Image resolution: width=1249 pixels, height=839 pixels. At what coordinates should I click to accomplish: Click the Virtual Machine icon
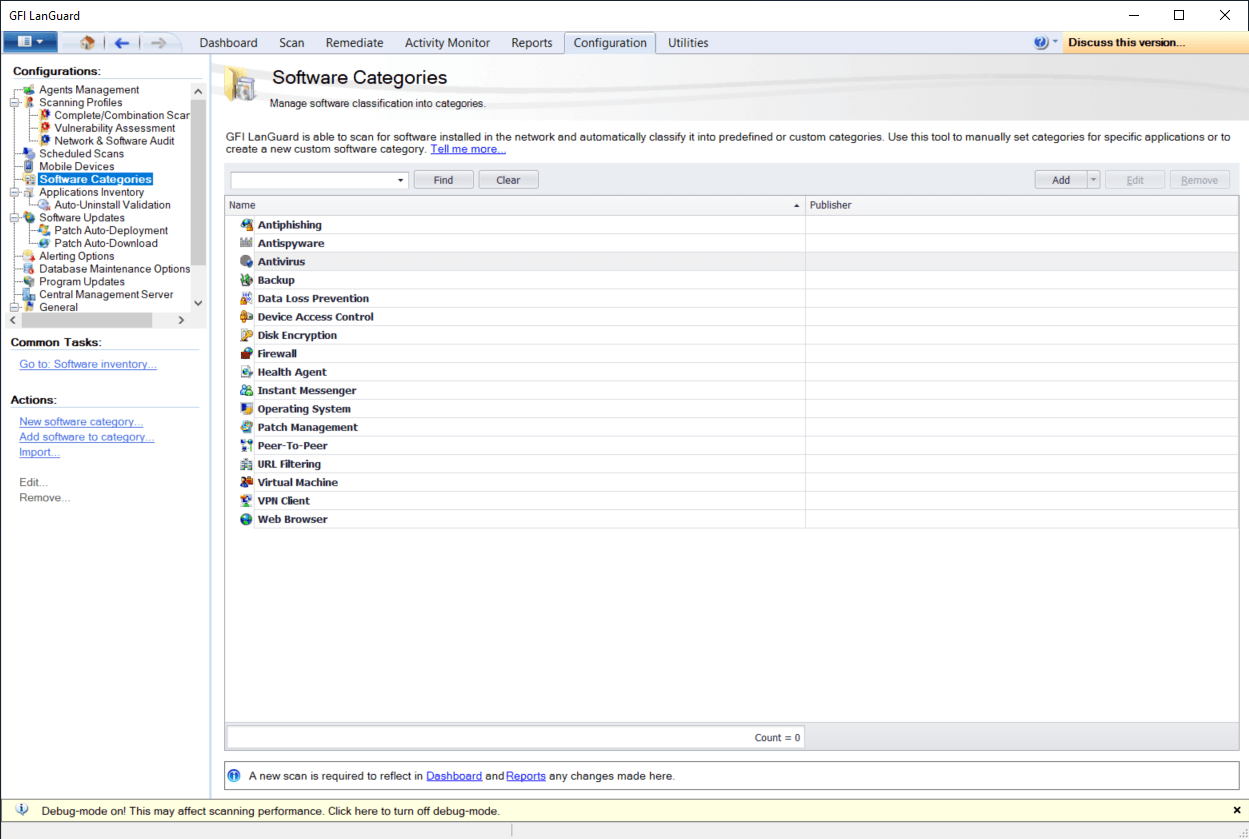[x=247, y=482]
